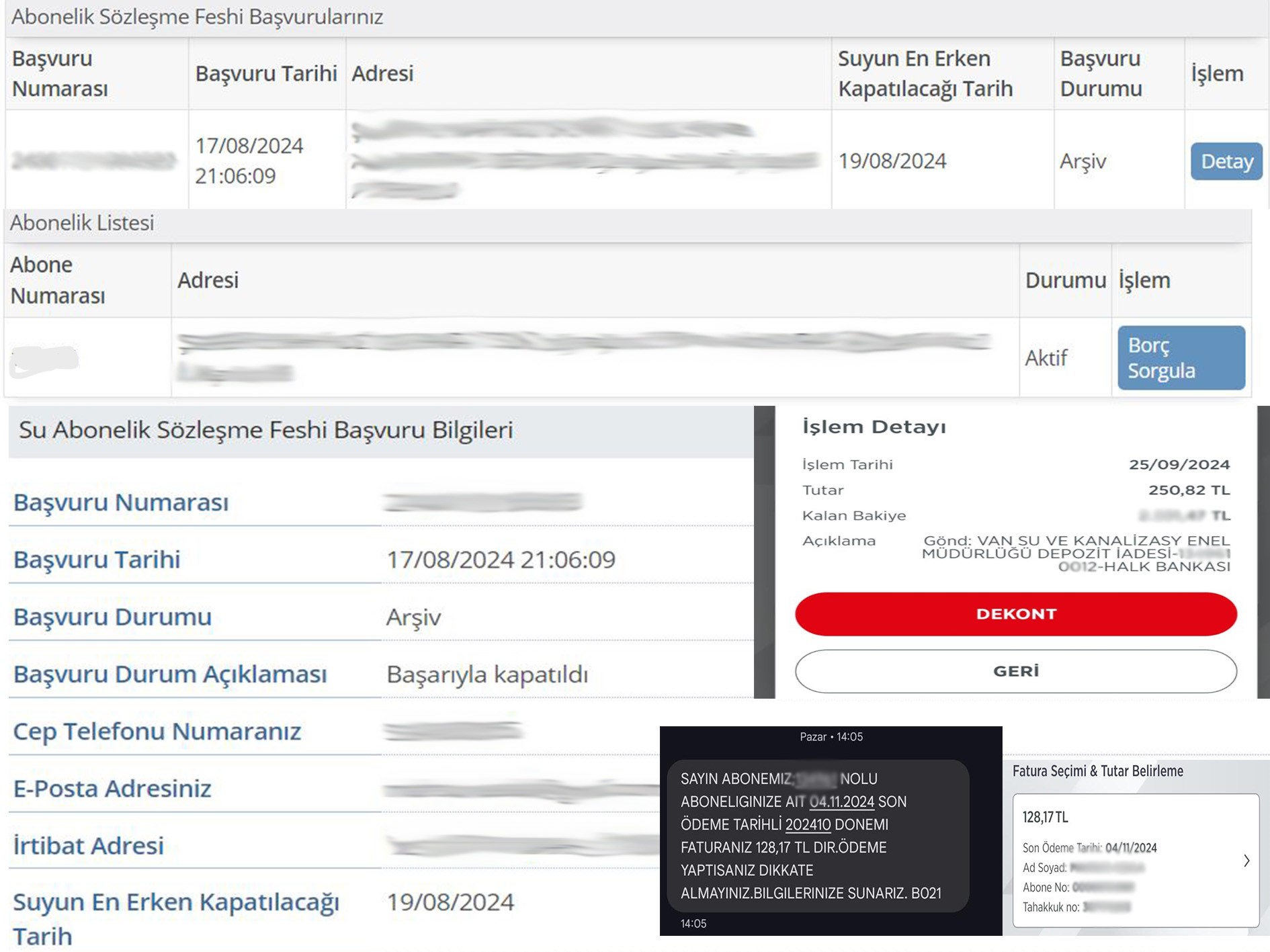Click the Cep Telefonu Numaranız label
Viewport: 1270px width, 952px height.
pyautogui.click(x=157, y=731)
